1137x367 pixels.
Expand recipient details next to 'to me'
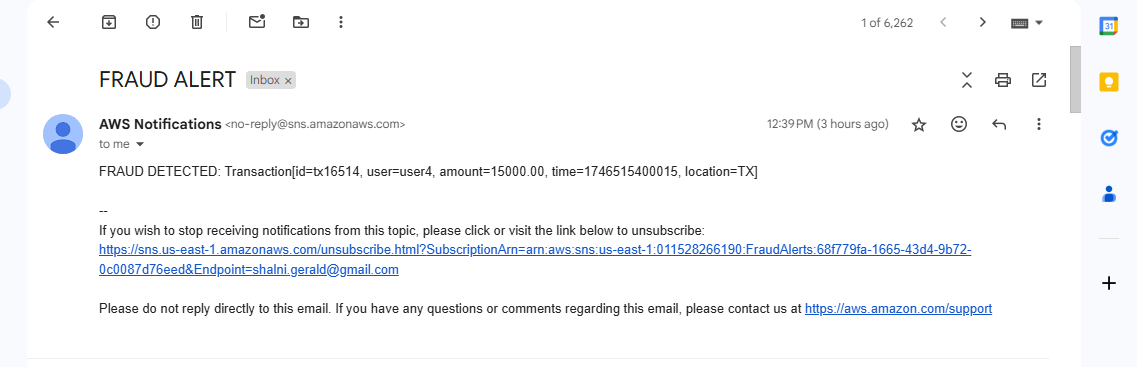click(140, 144)
